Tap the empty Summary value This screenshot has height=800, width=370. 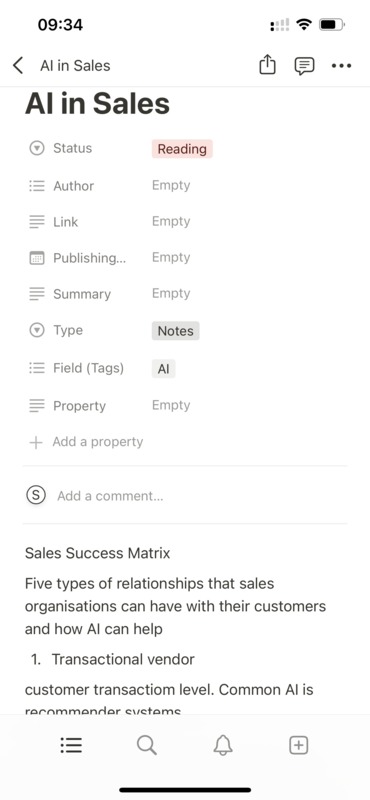pyautogui.click(x=171, y=293)
